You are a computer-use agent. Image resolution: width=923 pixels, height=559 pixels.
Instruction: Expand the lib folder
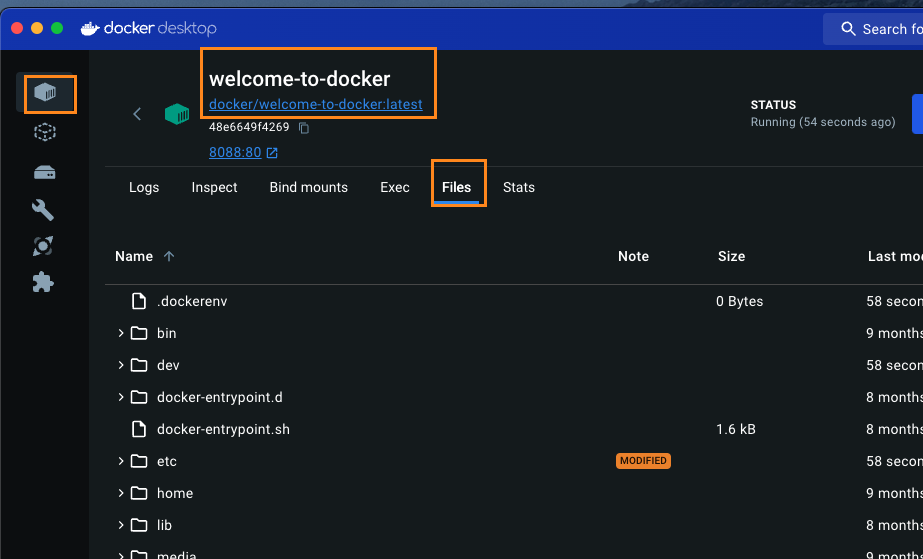121,525
